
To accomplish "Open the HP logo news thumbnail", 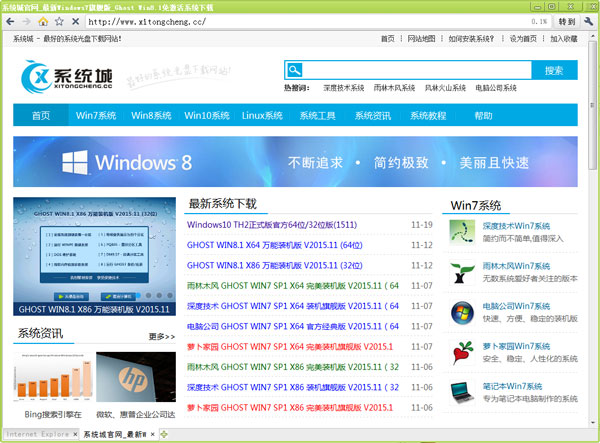I will (x=136, y=377).
